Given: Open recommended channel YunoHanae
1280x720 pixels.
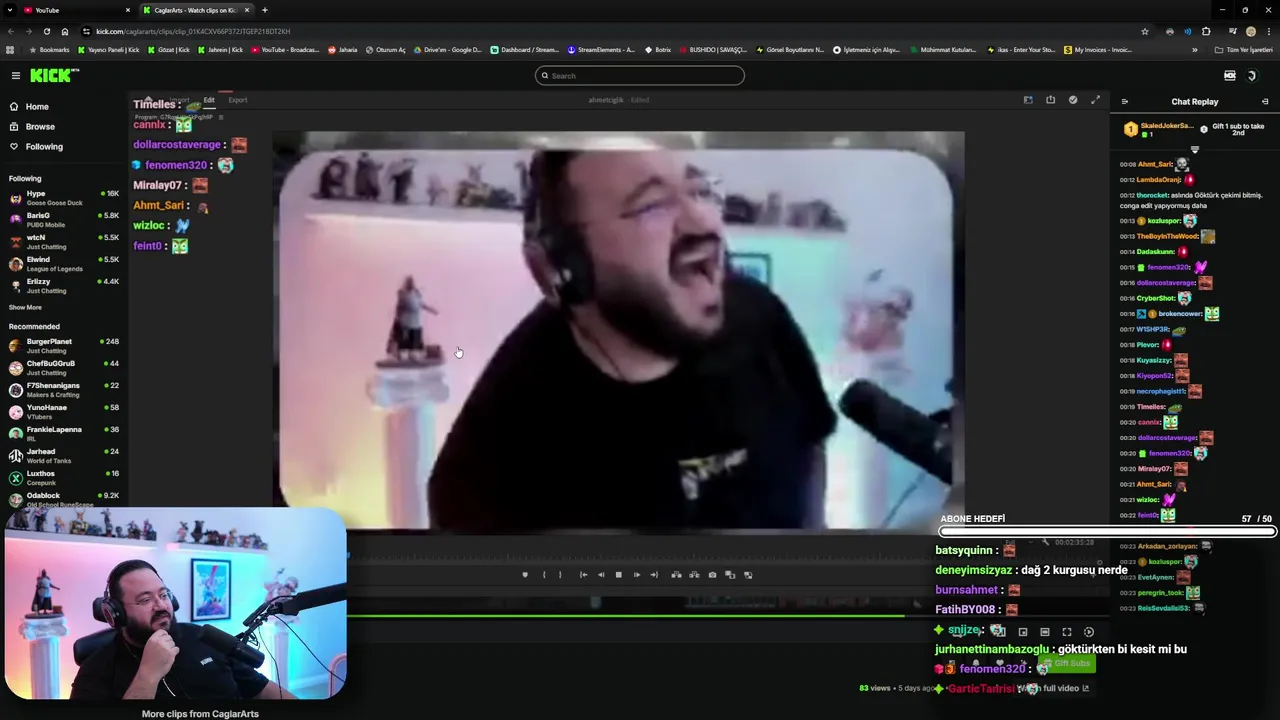Looking at the screenshot, I should click(64, 411).
